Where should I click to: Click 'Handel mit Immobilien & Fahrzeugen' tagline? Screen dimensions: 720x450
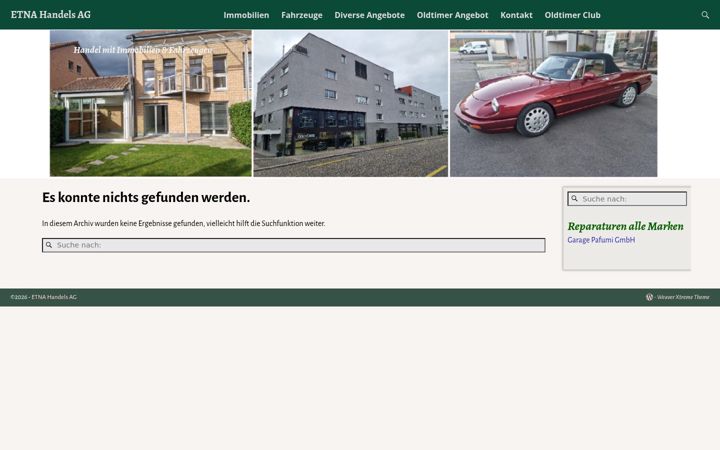[x=143, y=50]
